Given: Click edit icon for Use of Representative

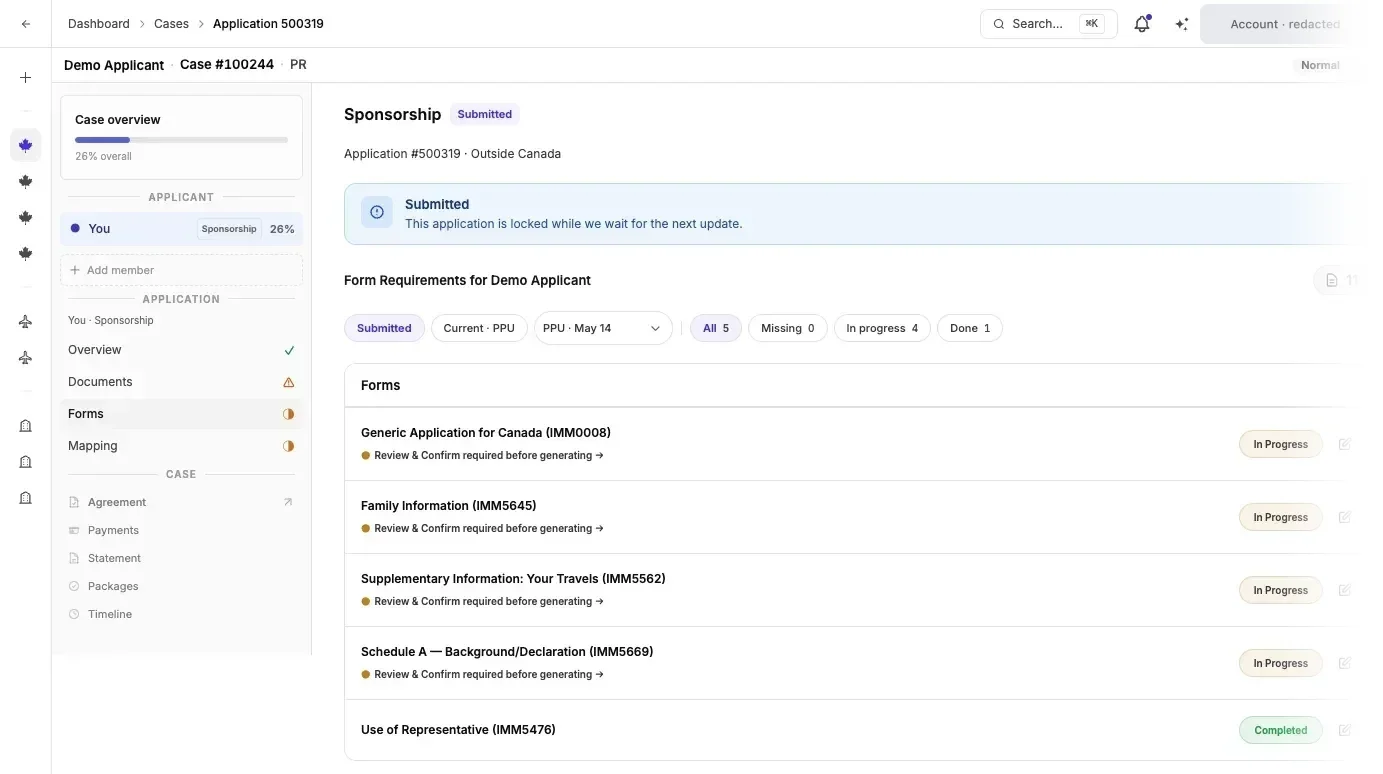Looking at the screenshot, I should point(1344,730).
